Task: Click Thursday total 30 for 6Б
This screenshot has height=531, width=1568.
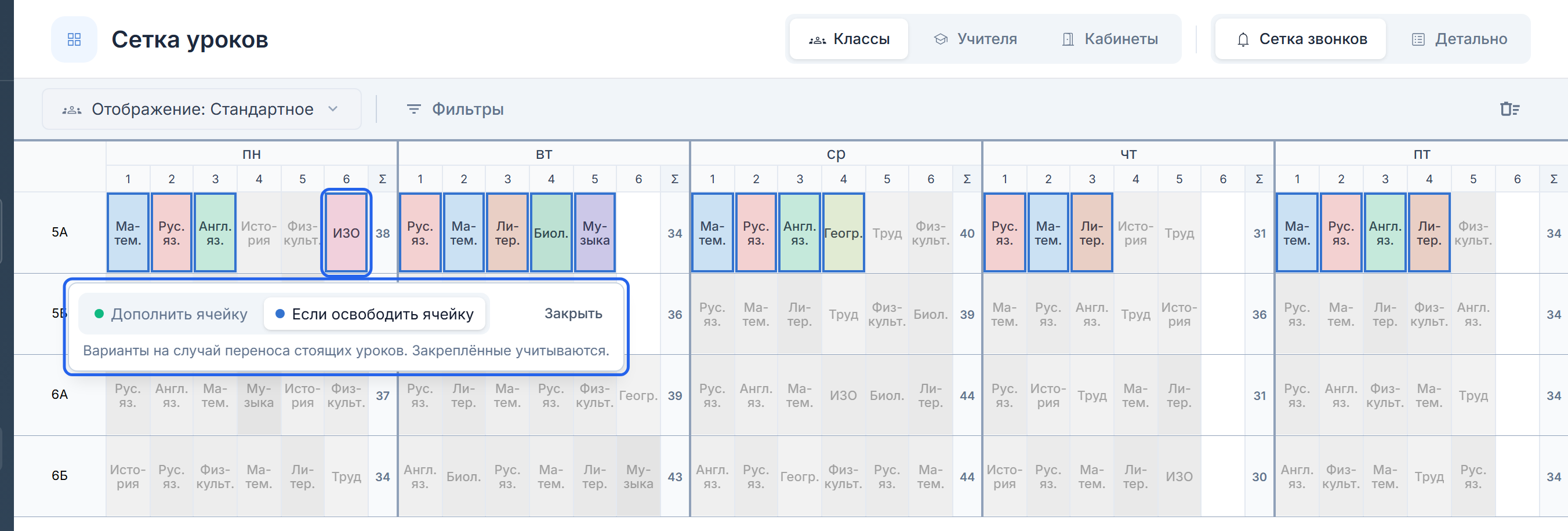Action: pos(1259,477)
